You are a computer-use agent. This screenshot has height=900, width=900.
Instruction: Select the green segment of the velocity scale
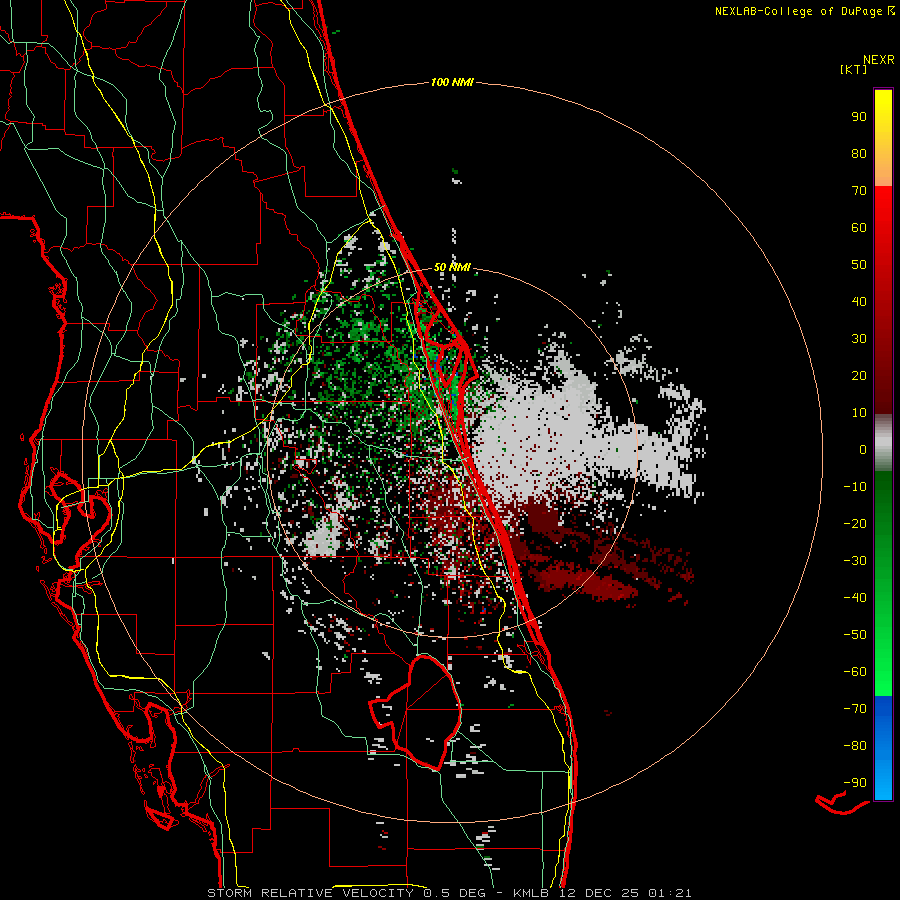(883, 583)
